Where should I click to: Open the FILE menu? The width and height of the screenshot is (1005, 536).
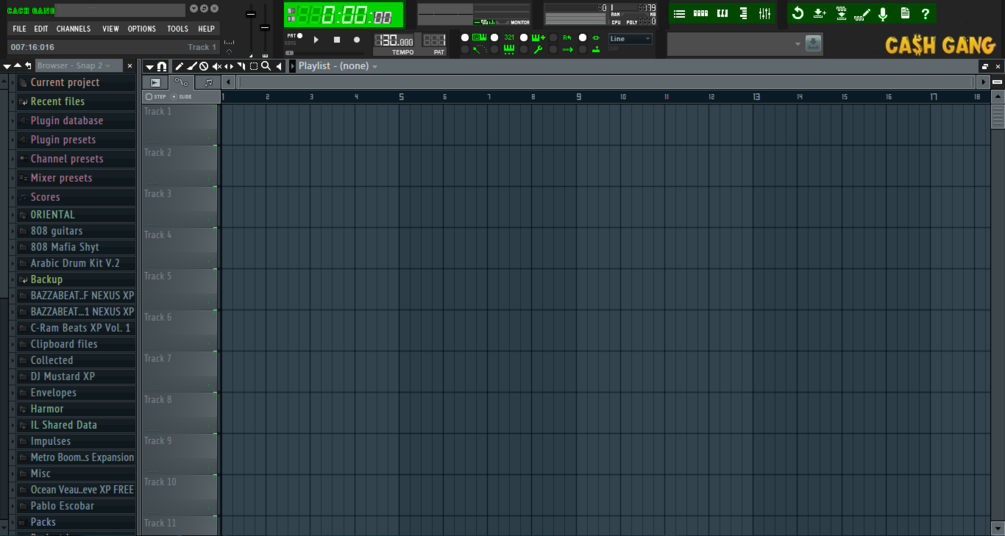[x=19, y=29]
